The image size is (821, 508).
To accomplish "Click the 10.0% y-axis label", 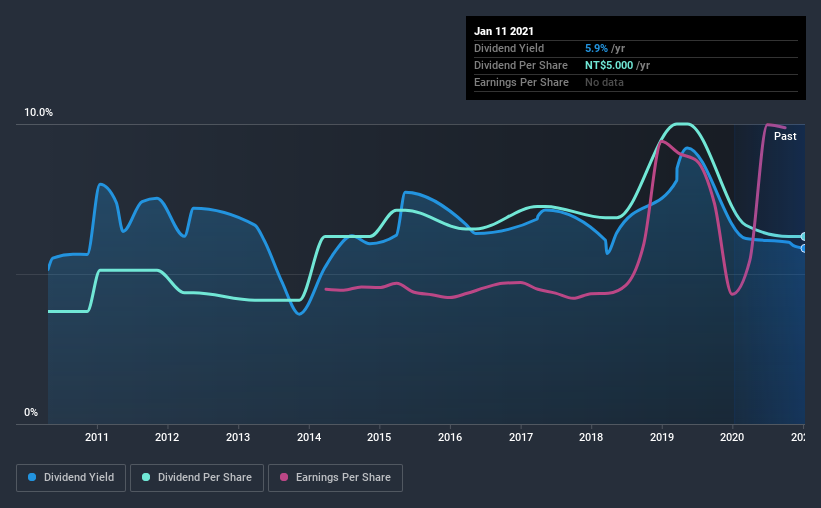I will [x=38, y=113].
